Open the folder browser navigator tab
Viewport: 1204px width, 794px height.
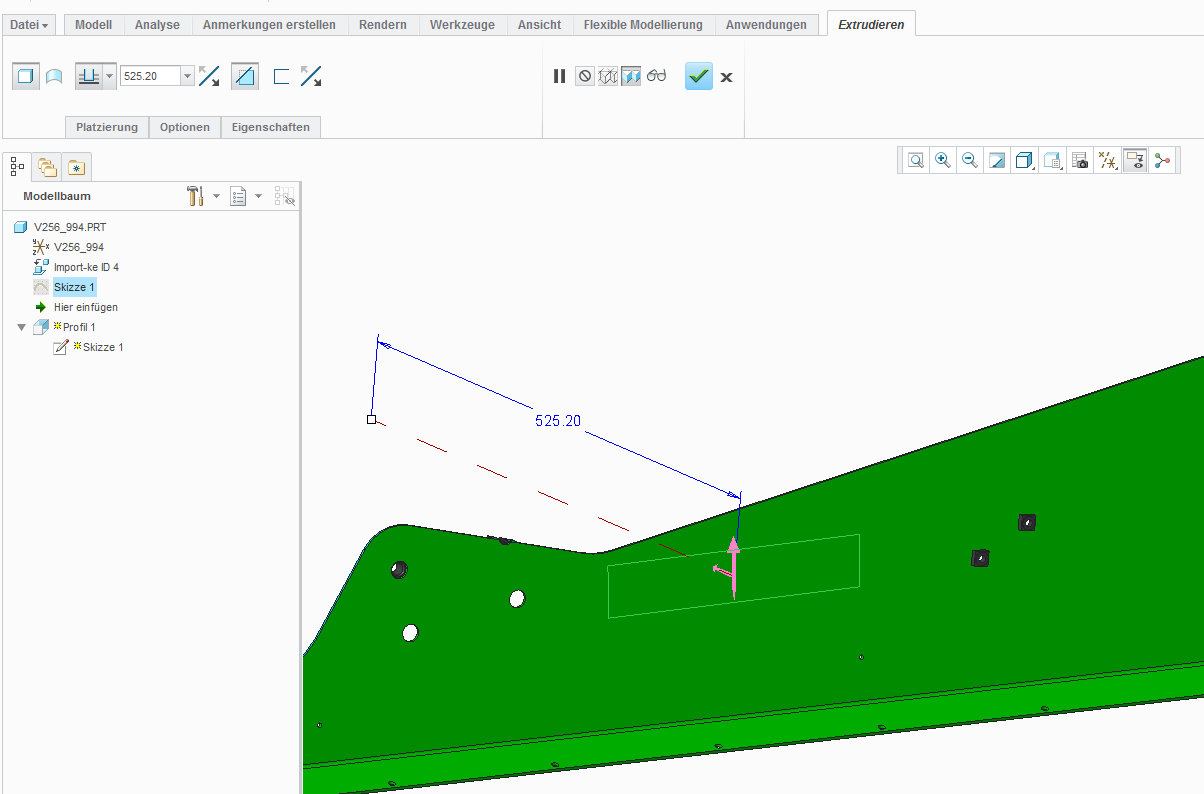[x=47, y=167]
